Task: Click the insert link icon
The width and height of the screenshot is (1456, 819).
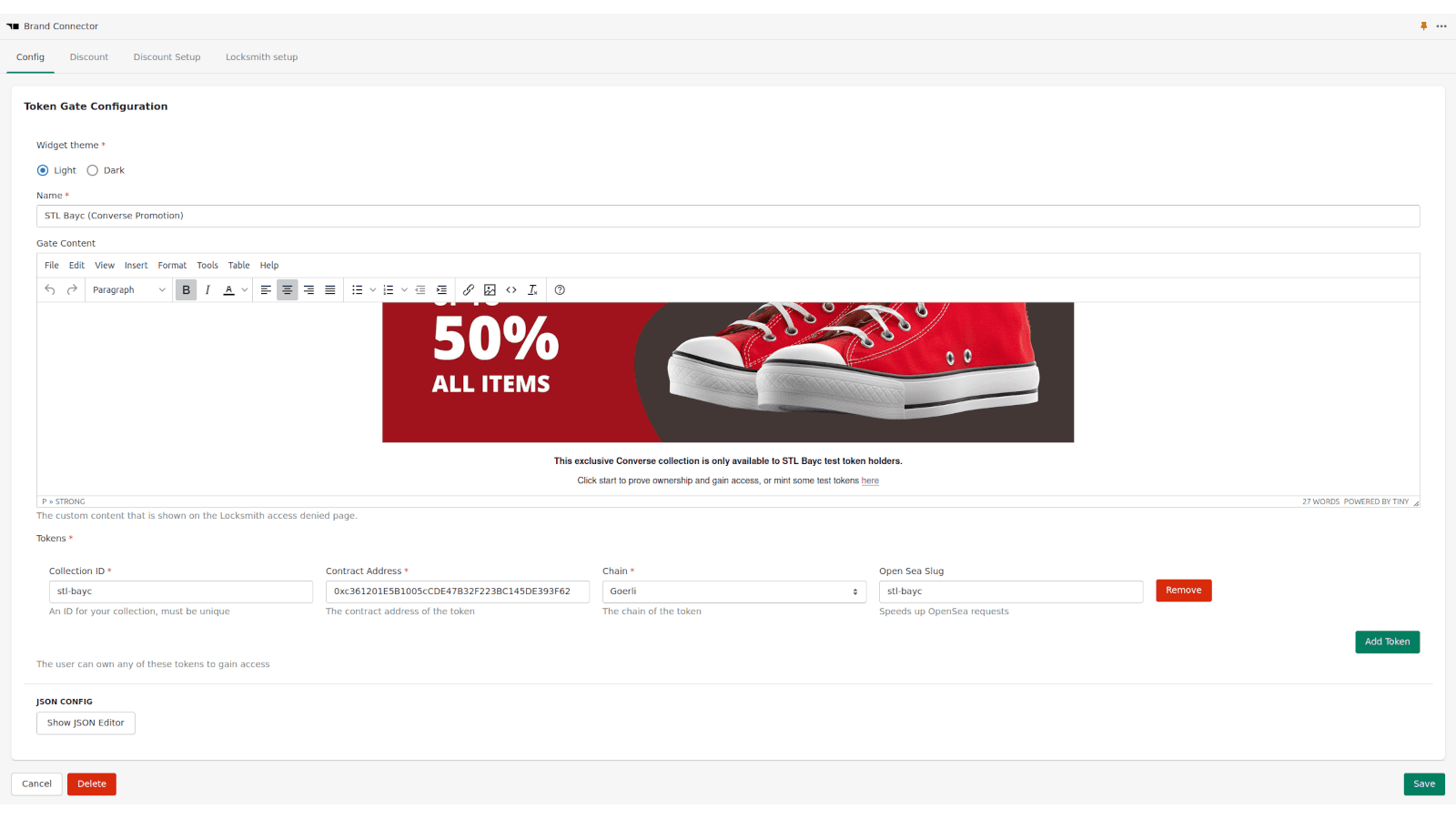Action: click(x=469, y=290)
